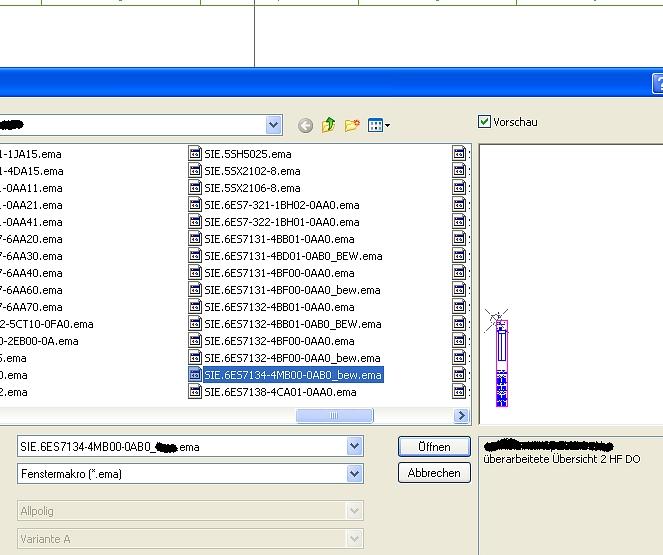Screen dimensions: 663x555
Task: Expand the file name dropdown arrow
Action: coord(354,446)
